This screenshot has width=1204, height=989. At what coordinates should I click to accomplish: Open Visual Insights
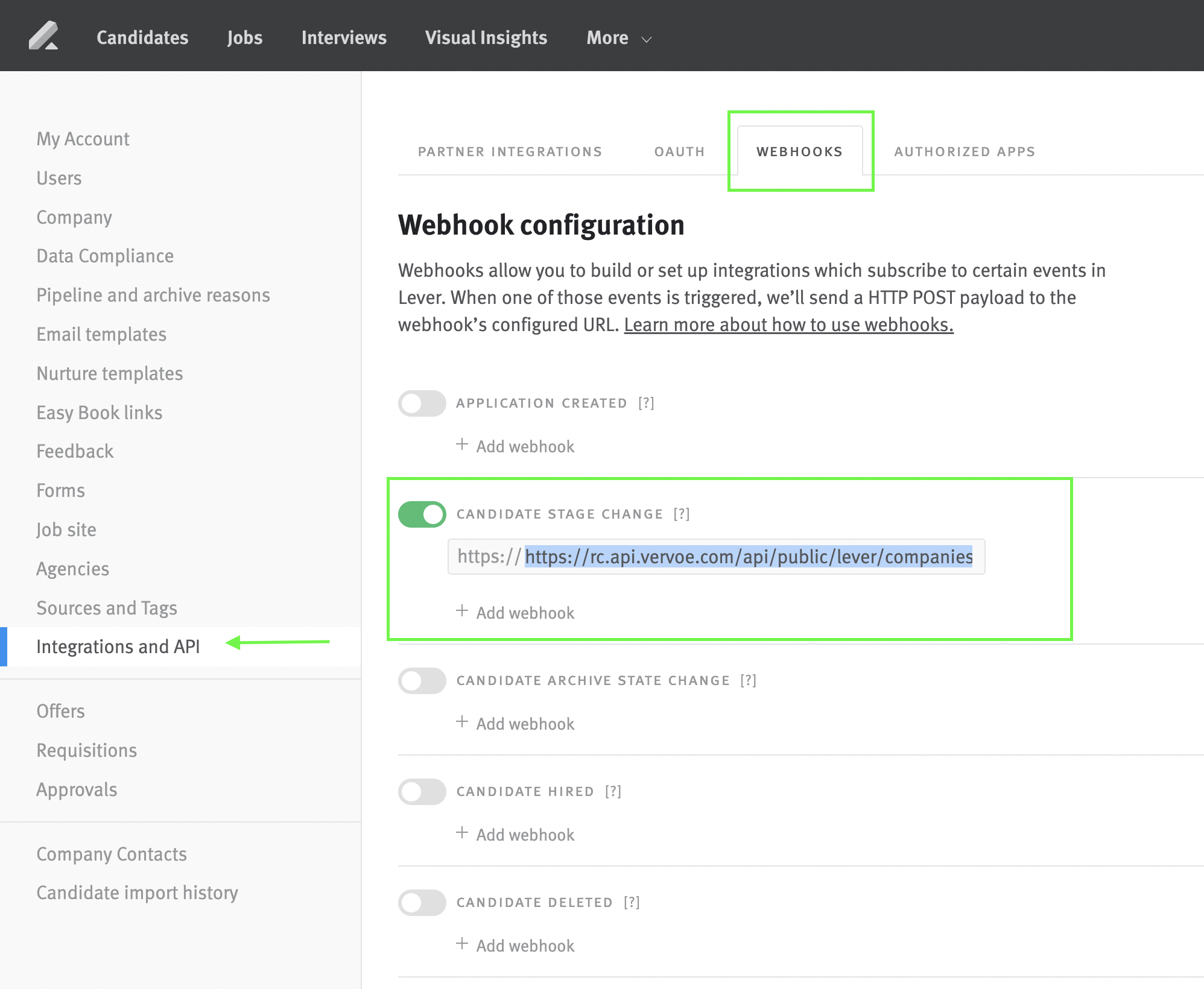click(x=486, y=37)
